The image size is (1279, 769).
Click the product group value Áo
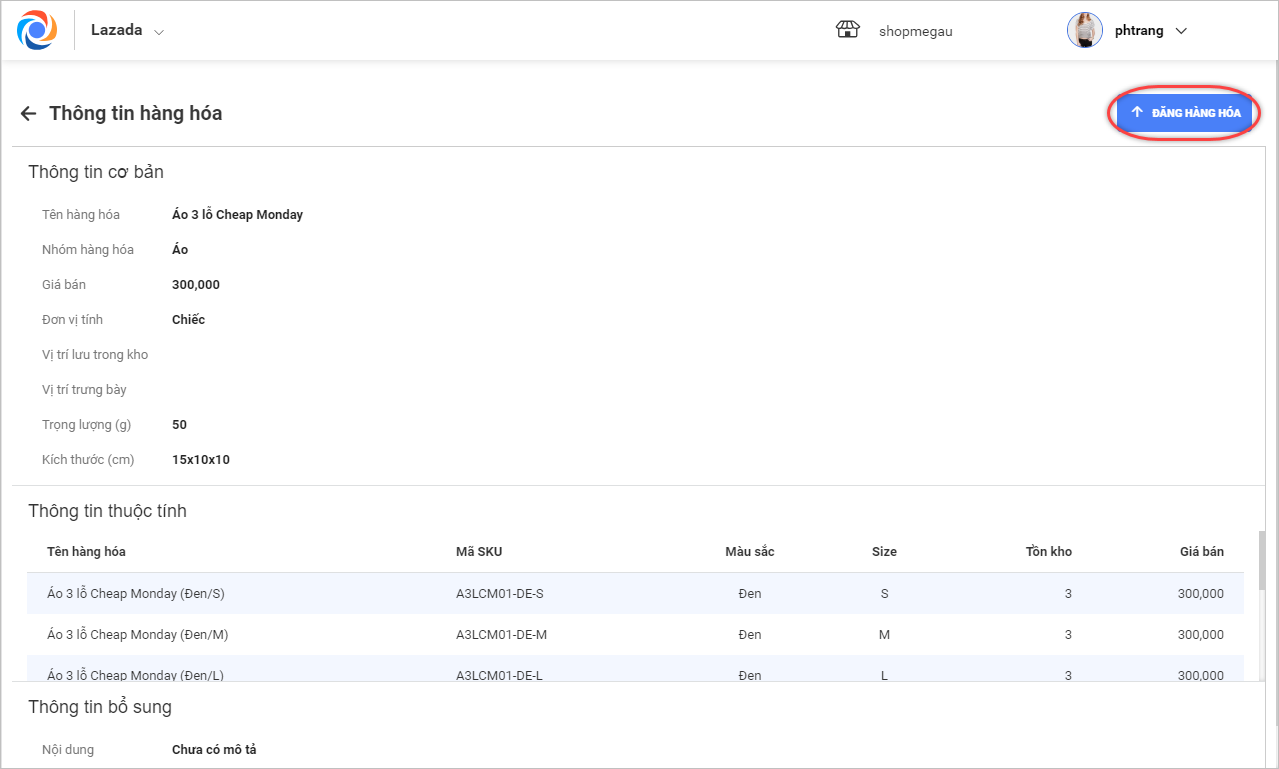tap(180, 250)
